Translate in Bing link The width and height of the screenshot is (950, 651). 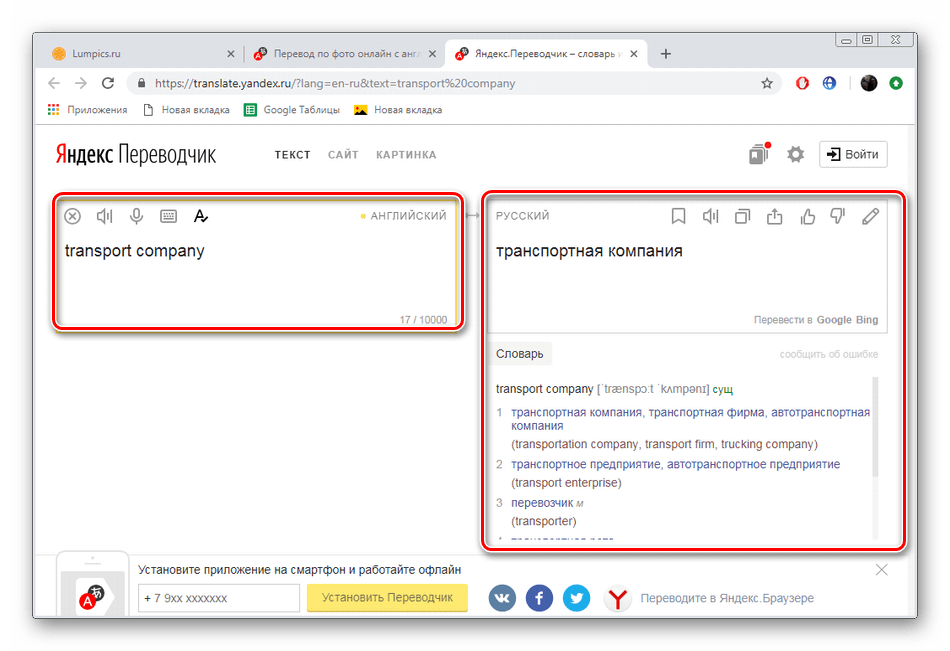(867, 319)
